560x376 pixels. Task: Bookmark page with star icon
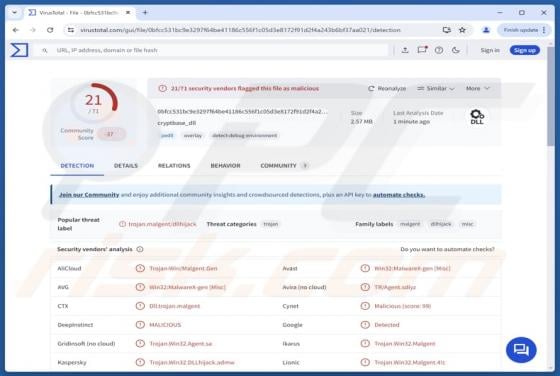coord(462,30)
